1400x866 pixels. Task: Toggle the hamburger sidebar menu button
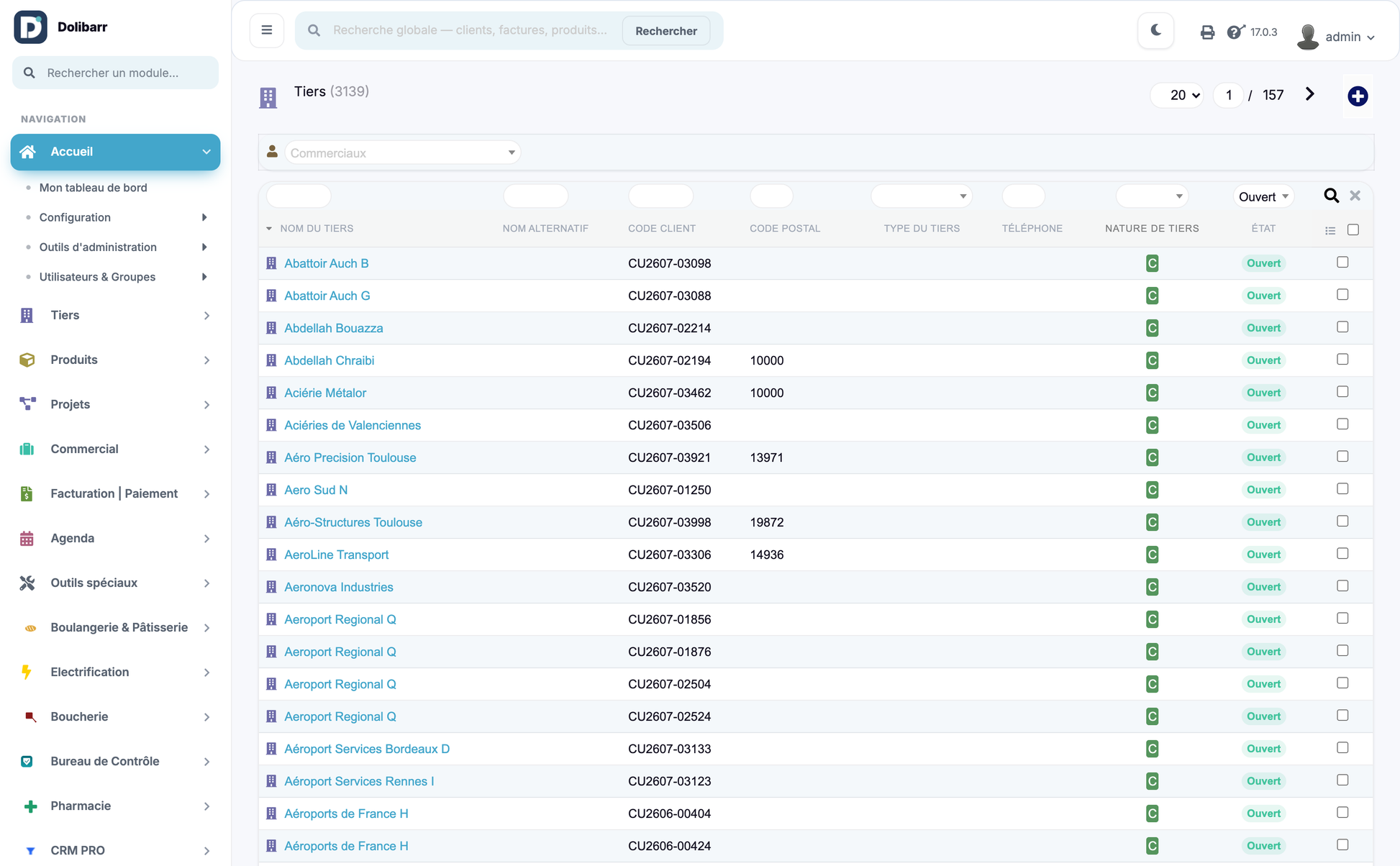click(267, 30)
